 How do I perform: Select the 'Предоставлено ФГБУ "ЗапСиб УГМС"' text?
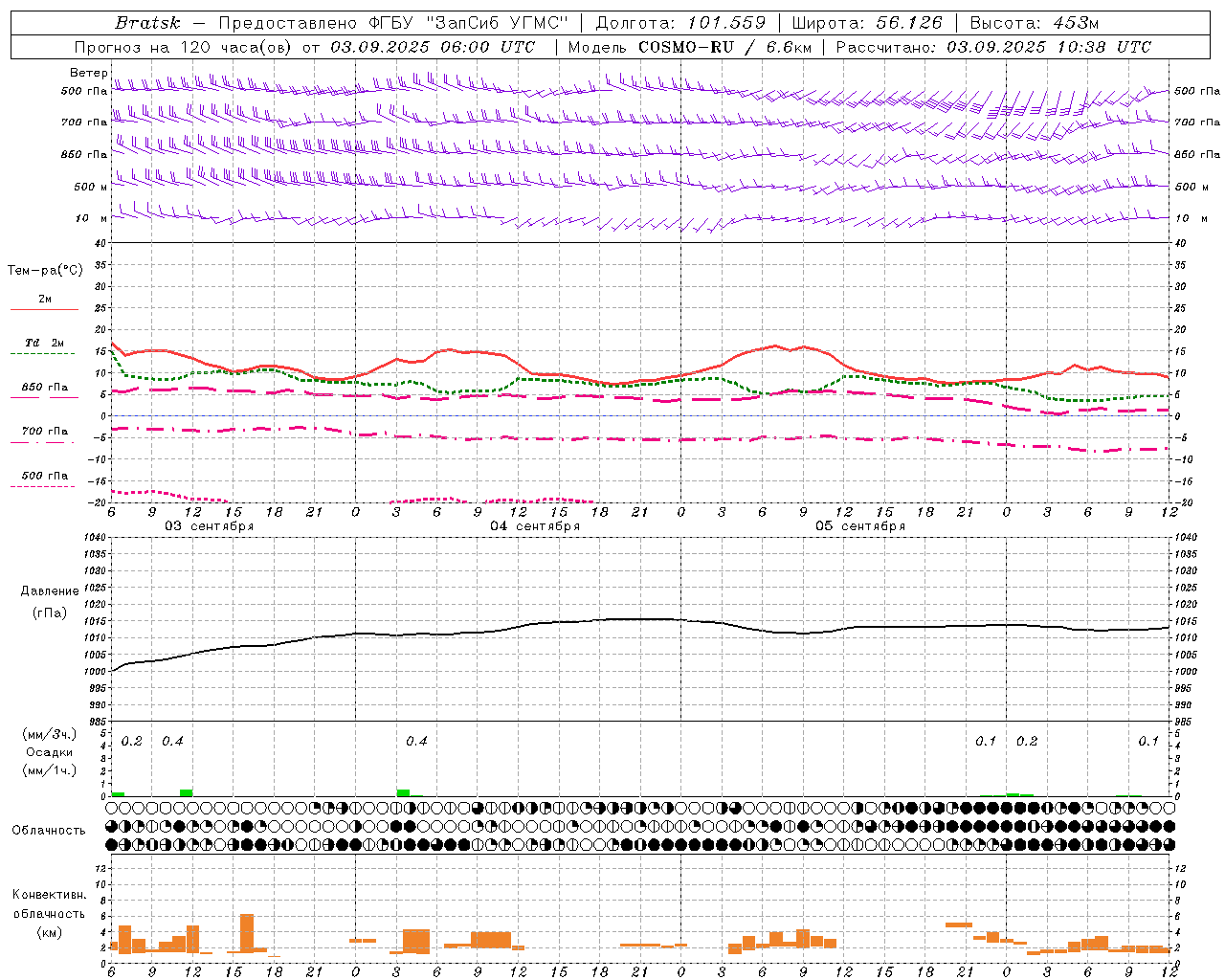pos(394,22)
